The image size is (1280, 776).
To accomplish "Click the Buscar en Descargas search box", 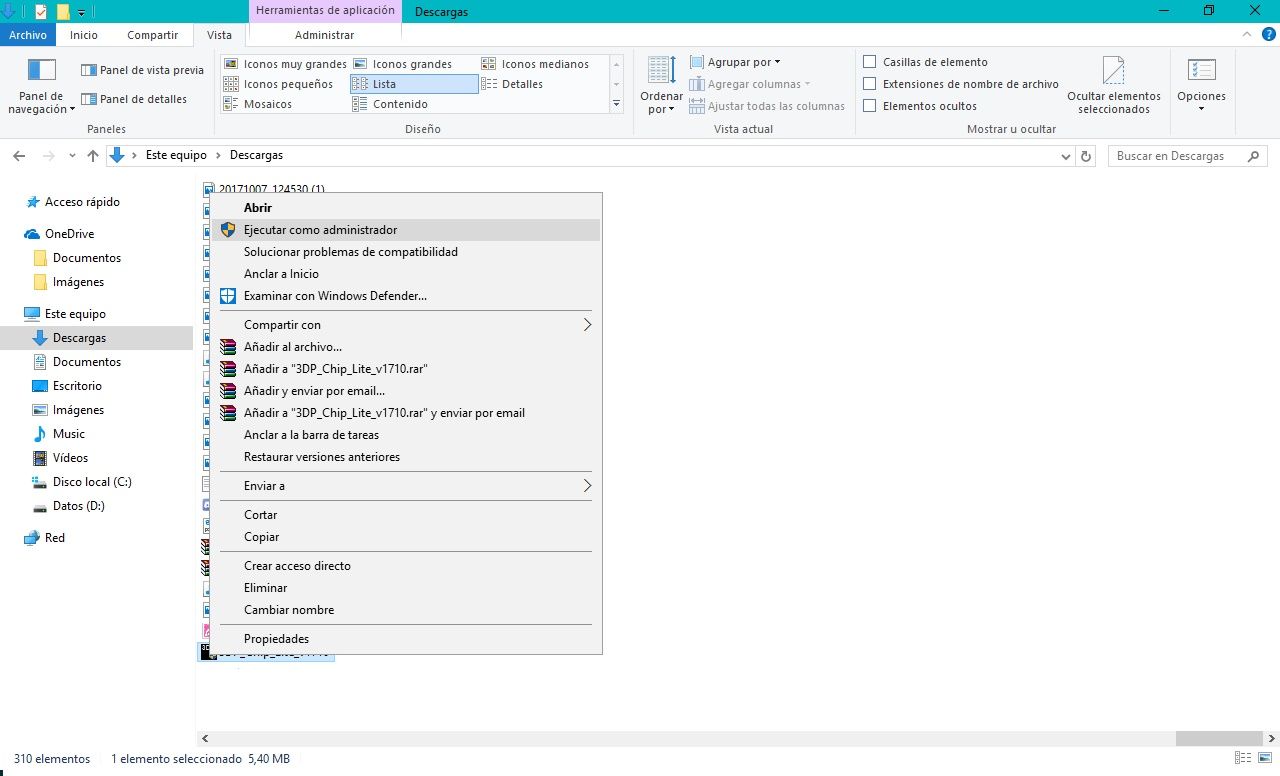I will click(1187, 156).
